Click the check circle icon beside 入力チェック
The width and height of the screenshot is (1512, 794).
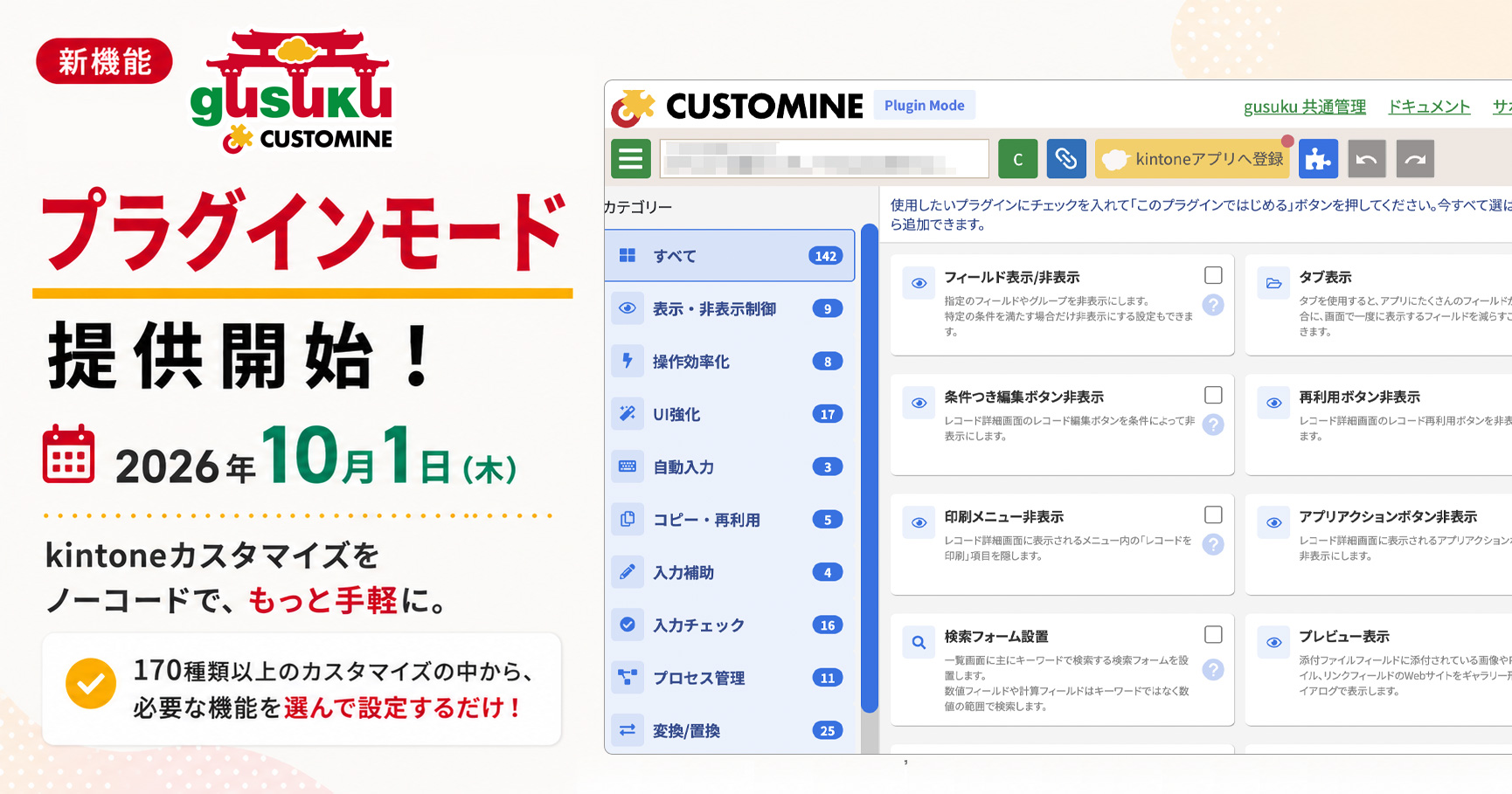point(628,625)
